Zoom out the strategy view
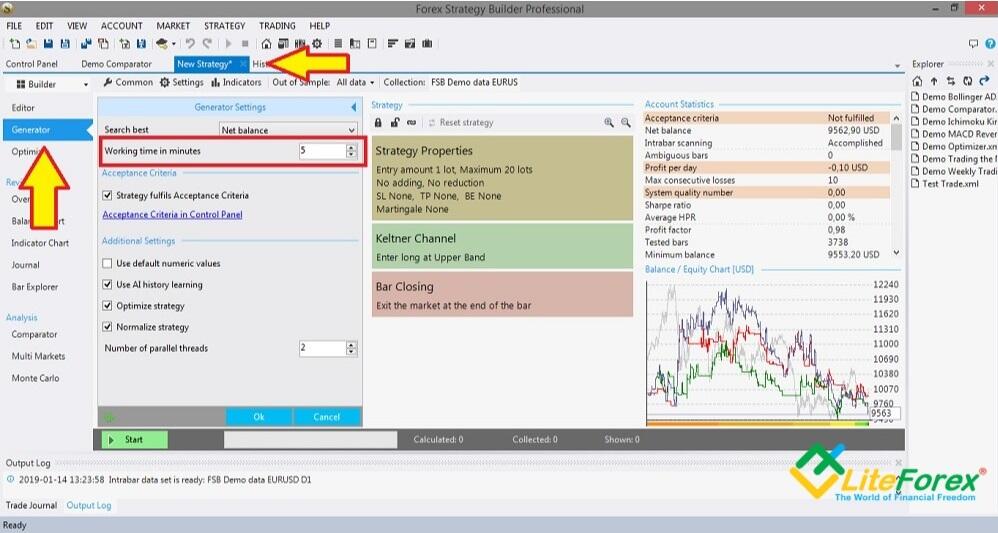 point(626,122)
